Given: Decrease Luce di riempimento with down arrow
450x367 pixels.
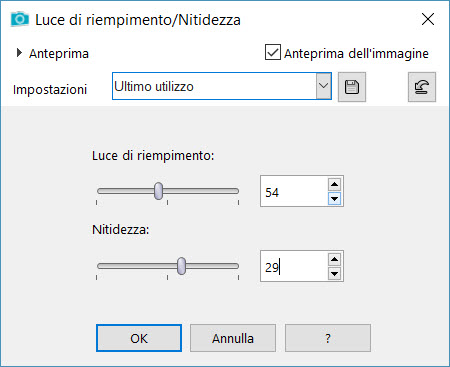Looking at the screenshot, I should click(x=334, y=199).
